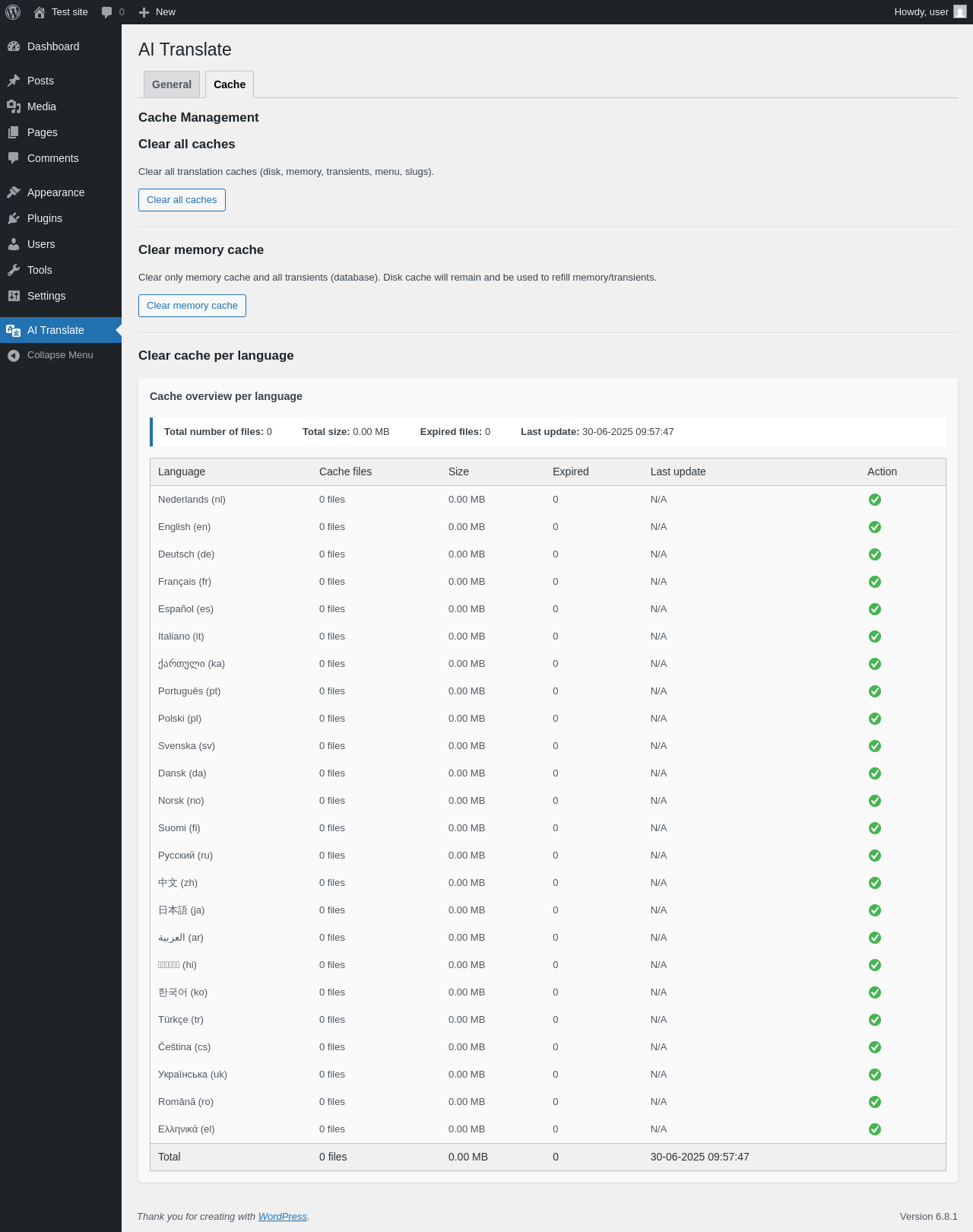Click the plus icon beside New
Screen dimensions: 973x1232
tap(144, 12)
